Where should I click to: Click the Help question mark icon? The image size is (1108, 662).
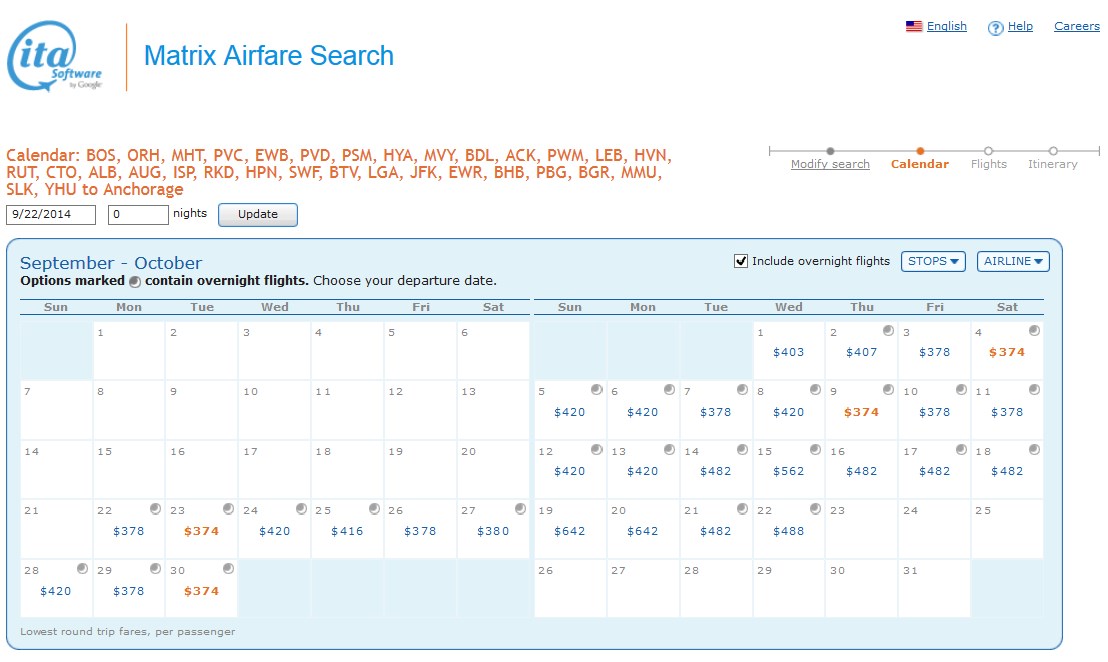click(995, 28)
